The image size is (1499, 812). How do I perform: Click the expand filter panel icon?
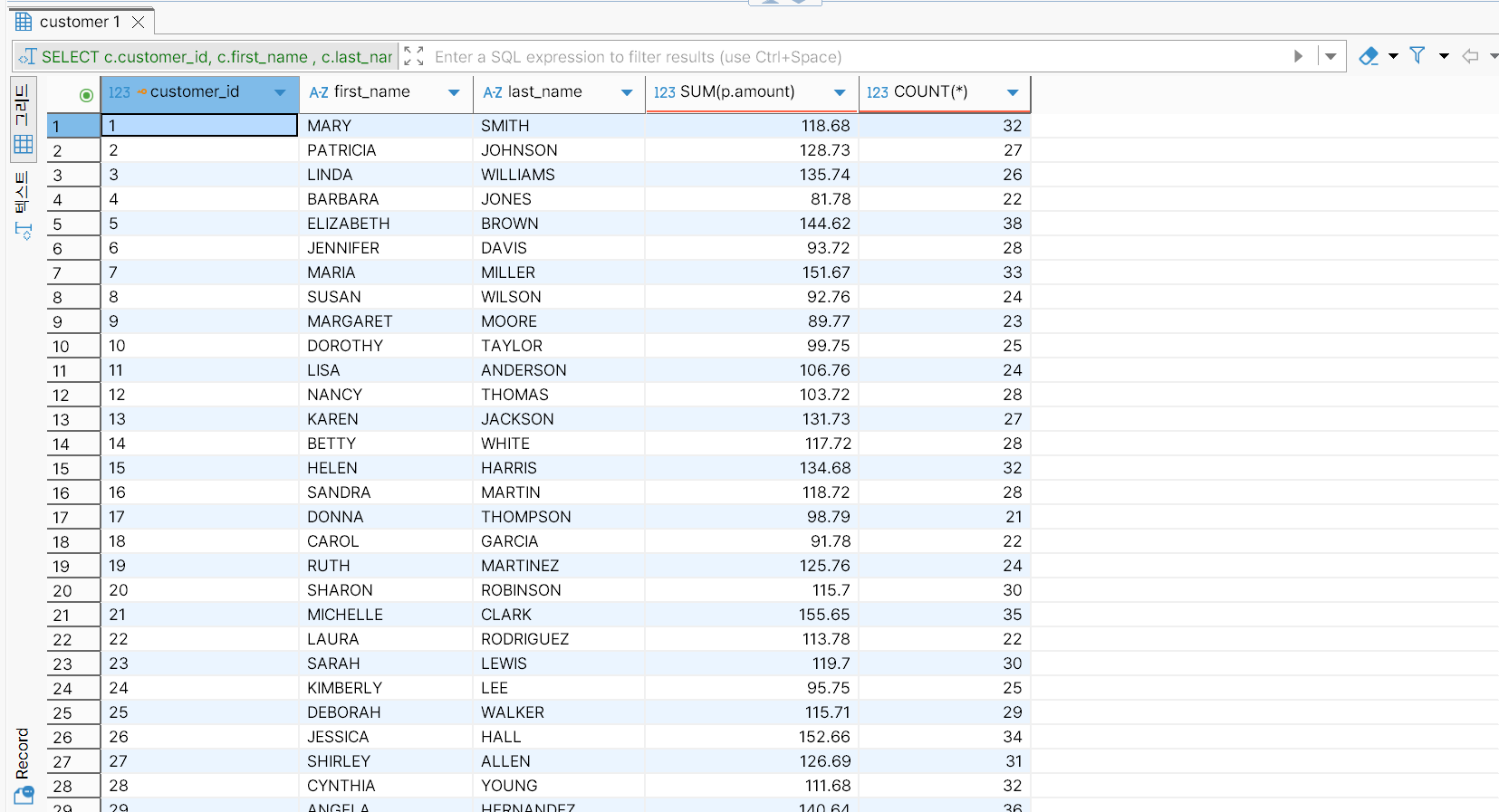click(414, 56)
